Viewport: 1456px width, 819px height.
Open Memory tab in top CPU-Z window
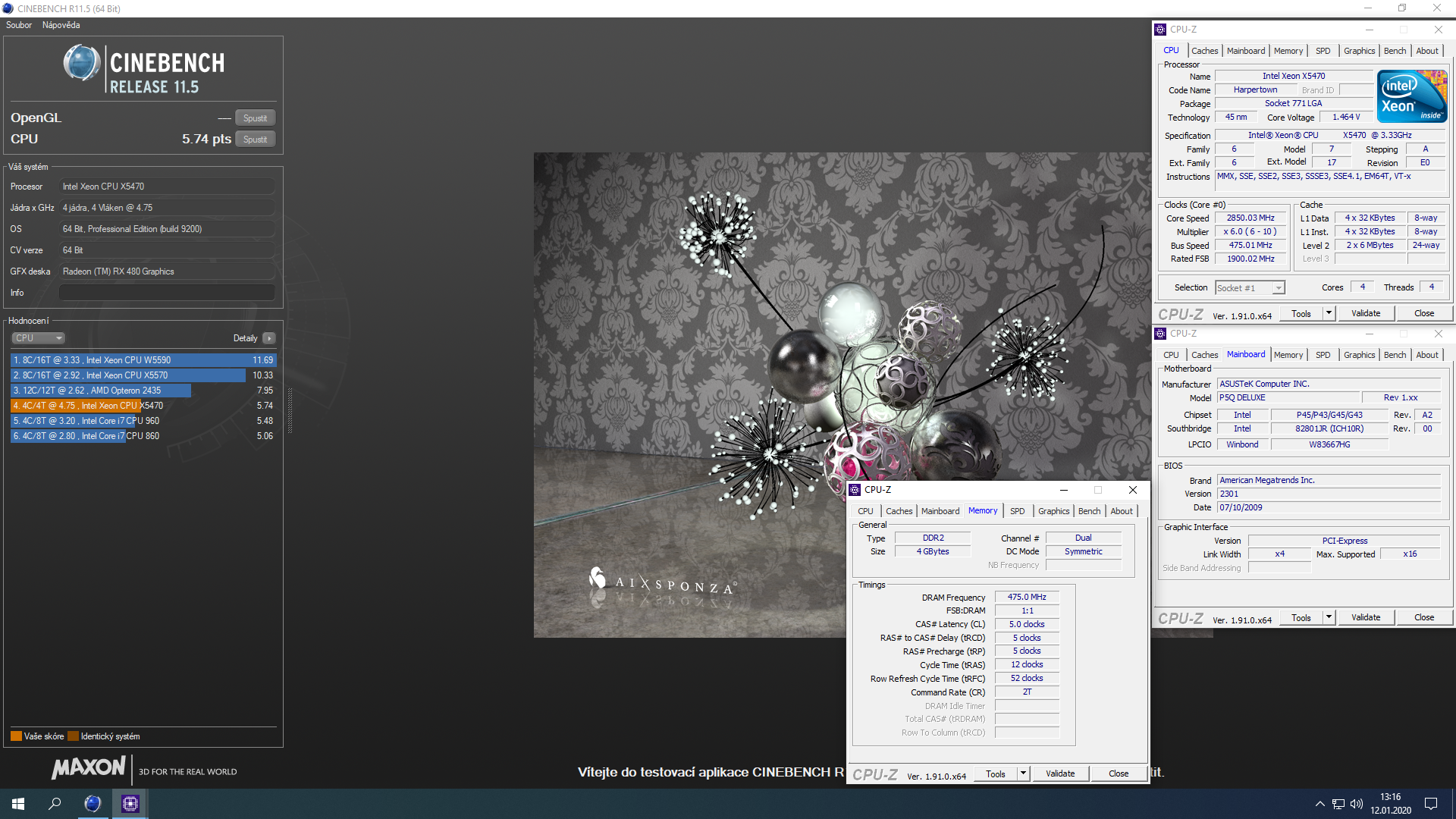[x=1288, y=51]
